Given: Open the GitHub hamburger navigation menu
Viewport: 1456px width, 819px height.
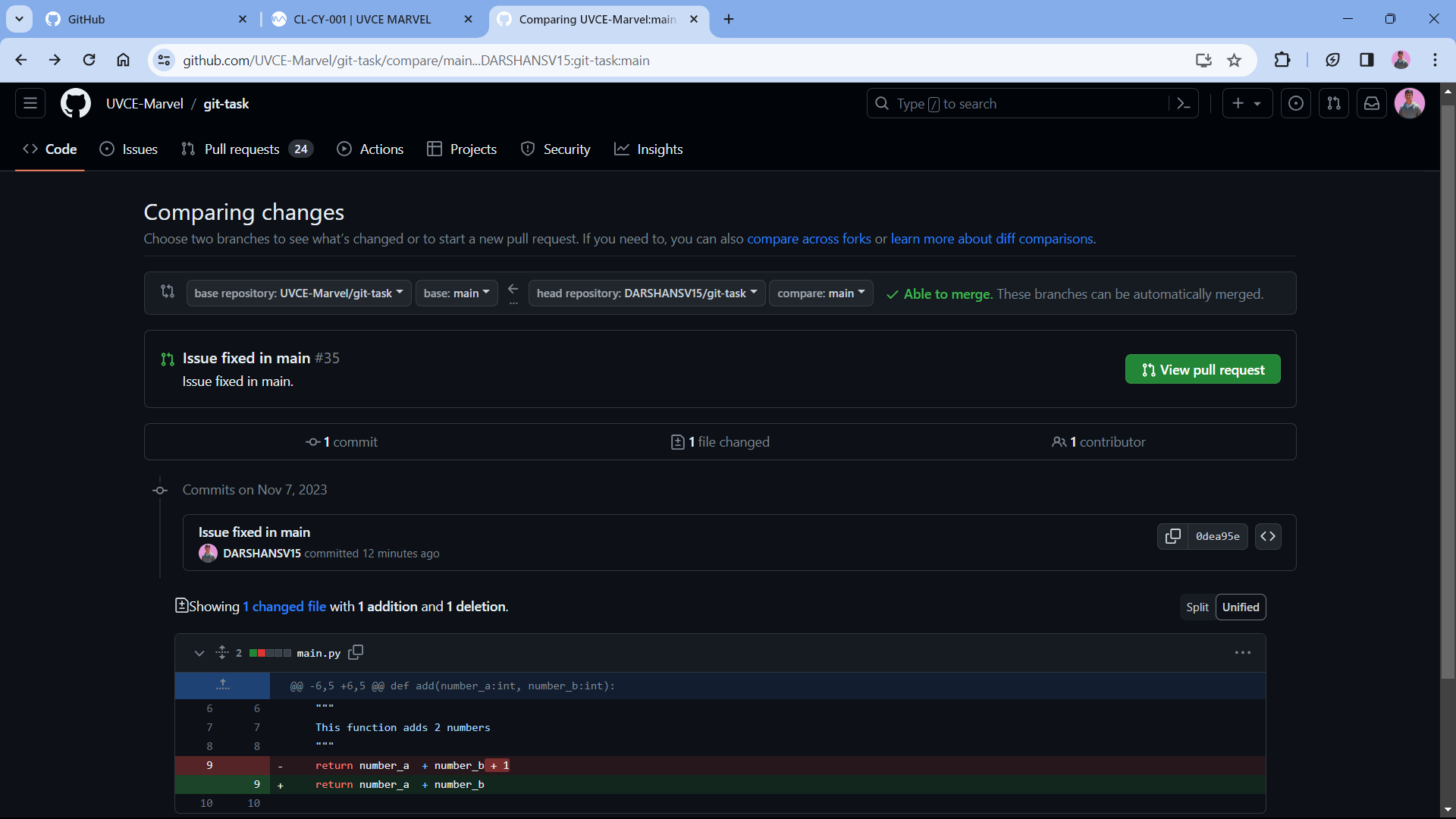Looking at the screenshot, I should pyautogui.click(x=30, y=103).
